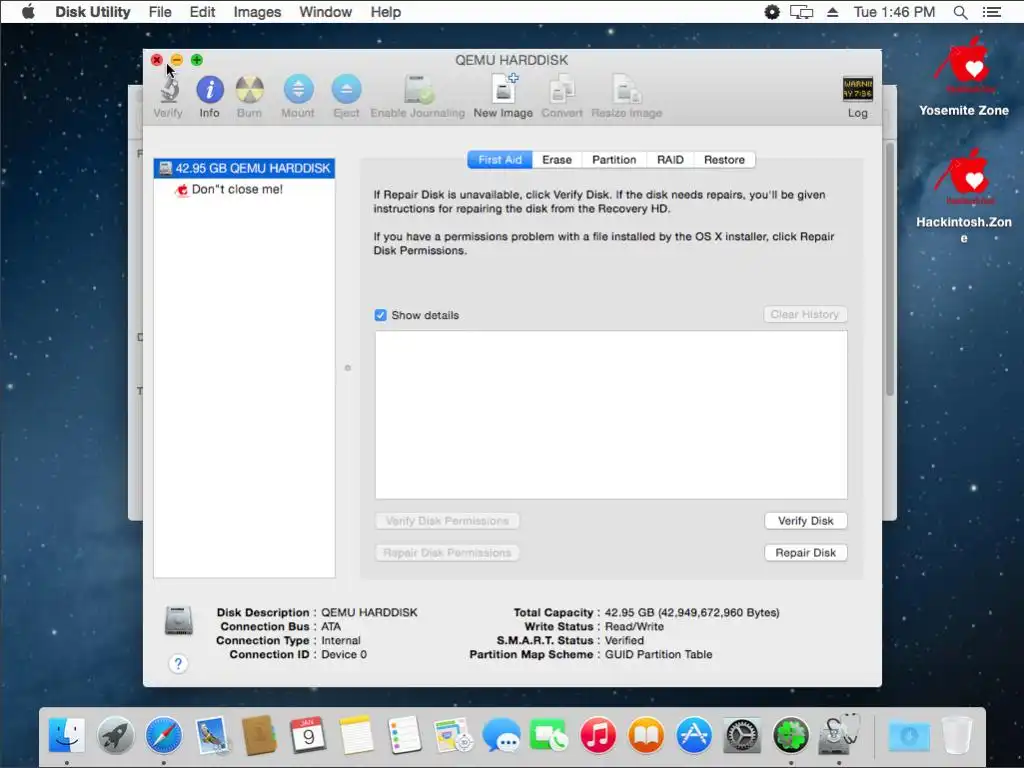Click the sidebar split divider handle
The width and height of the screenshot is (1024, 768).
tap(347, 368)
